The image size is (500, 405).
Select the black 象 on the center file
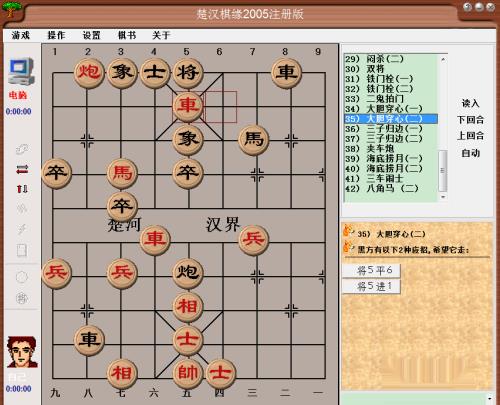pyautogui.click(x=188, y=140)
